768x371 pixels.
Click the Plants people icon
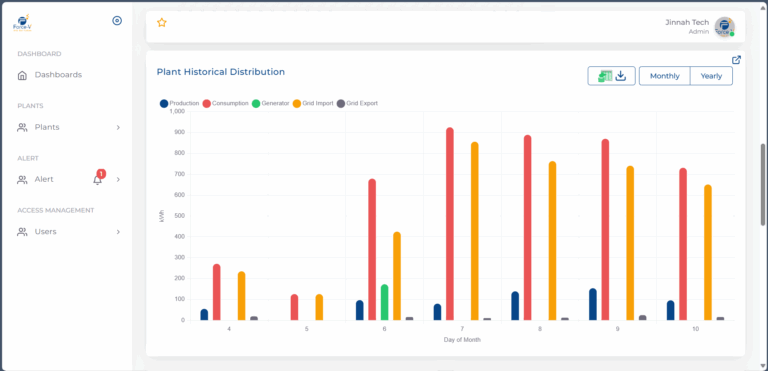pos(22,127)
